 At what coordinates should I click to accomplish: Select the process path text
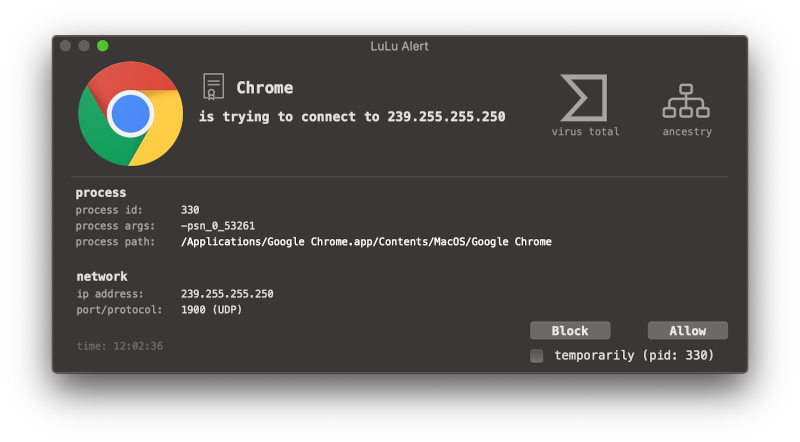pos(366,241)
